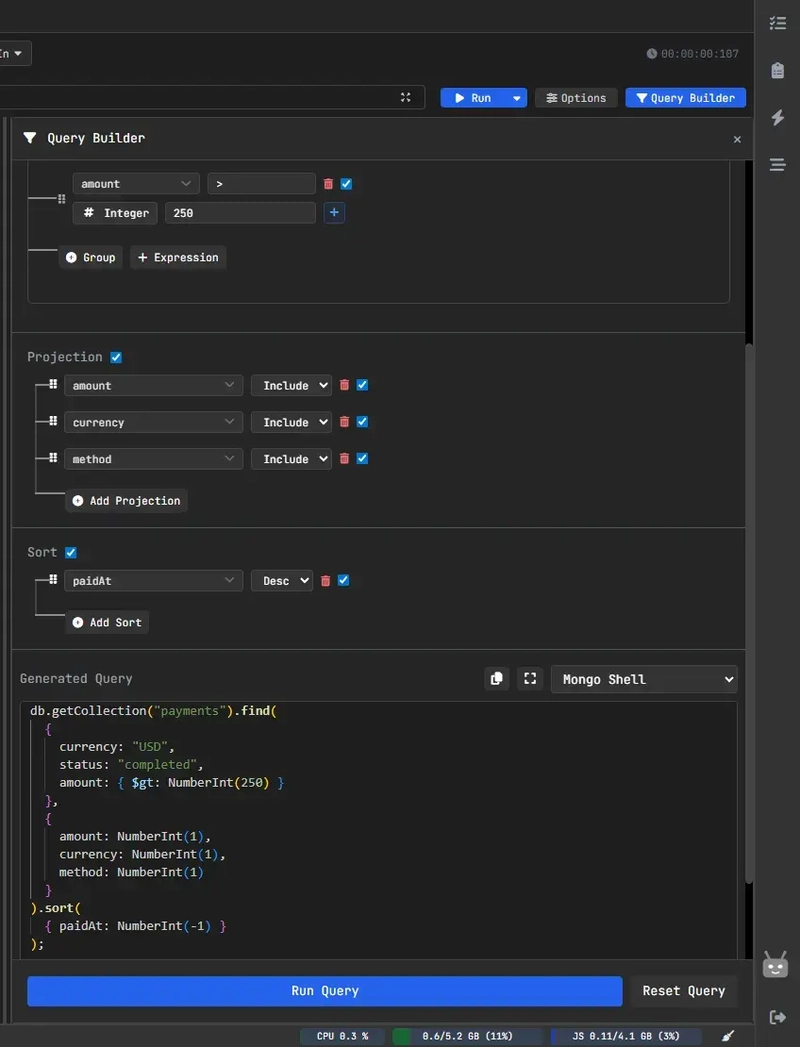Uncheck the Sort section checkbox
Image resolution: width=800 pixels, height=1047 pixels.
[71, 552]
